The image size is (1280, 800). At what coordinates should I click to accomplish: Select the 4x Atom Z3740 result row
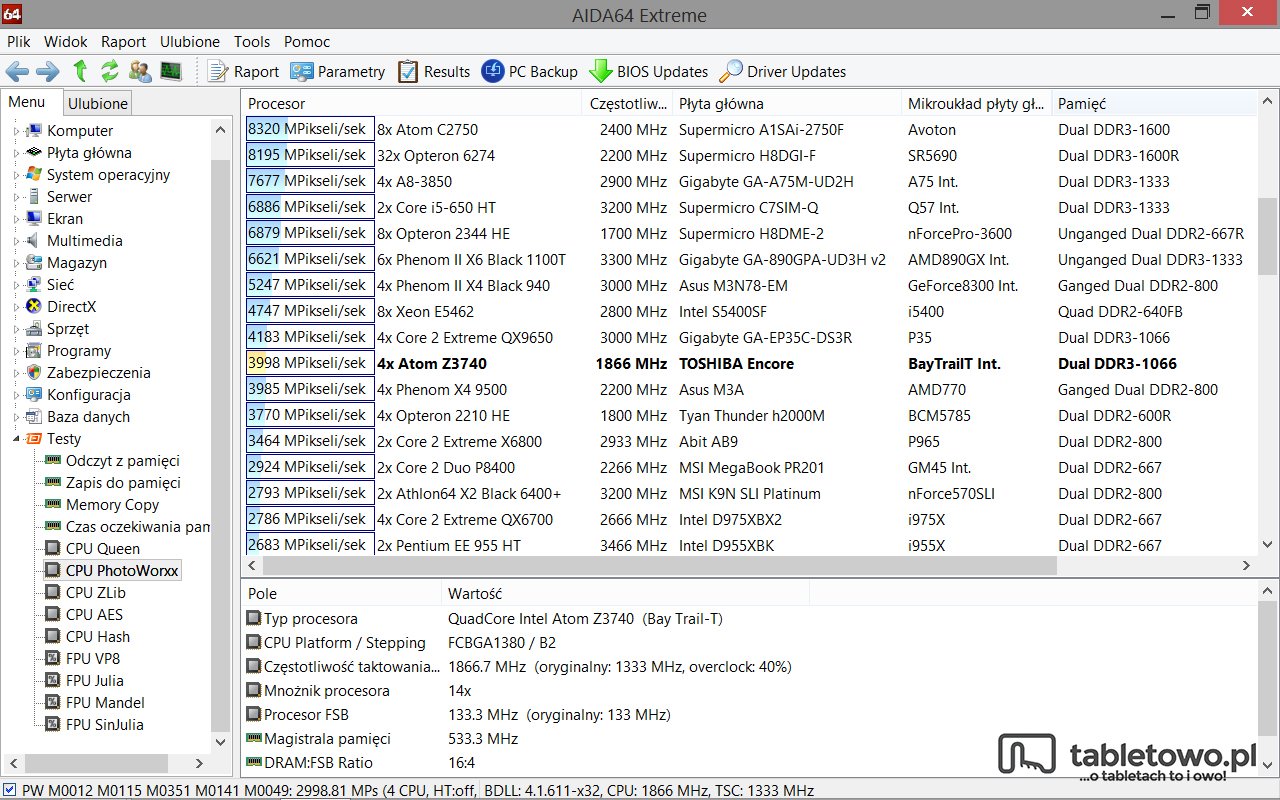point(750,363)
